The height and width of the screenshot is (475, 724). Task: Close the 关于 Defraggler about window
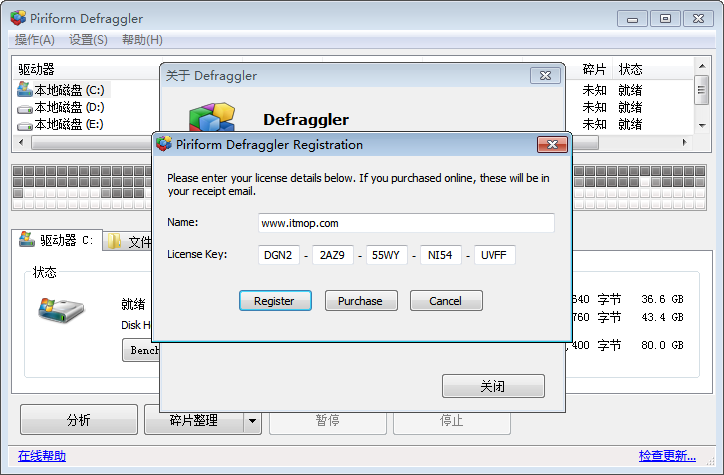[545, 76]
